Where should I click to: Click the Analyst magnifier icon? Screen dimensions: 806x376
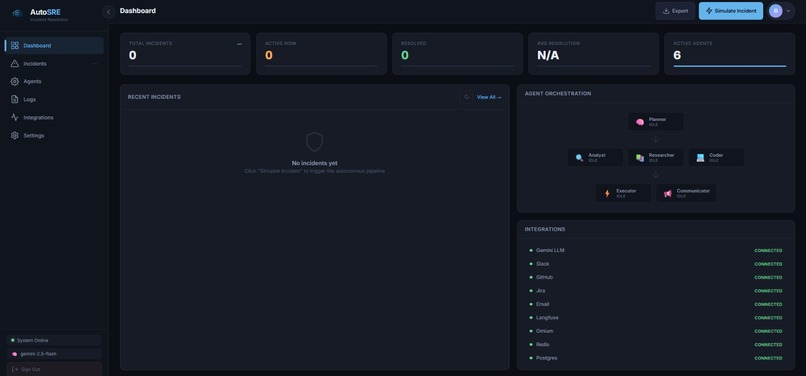pos(579,158)
